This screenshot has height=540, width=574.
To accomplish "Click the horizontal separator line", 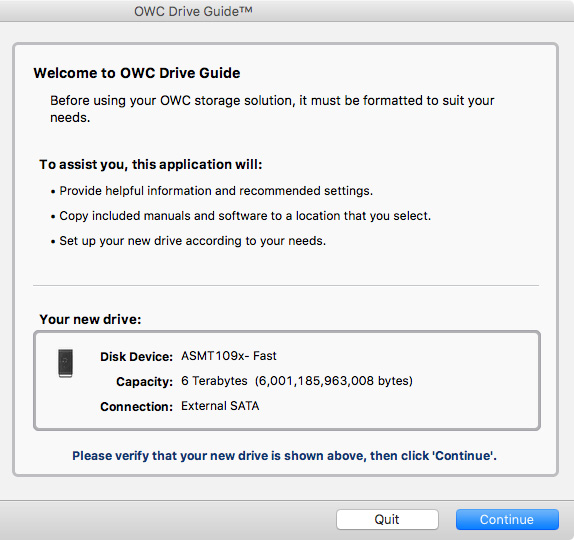I will click(x=286, y=285).
